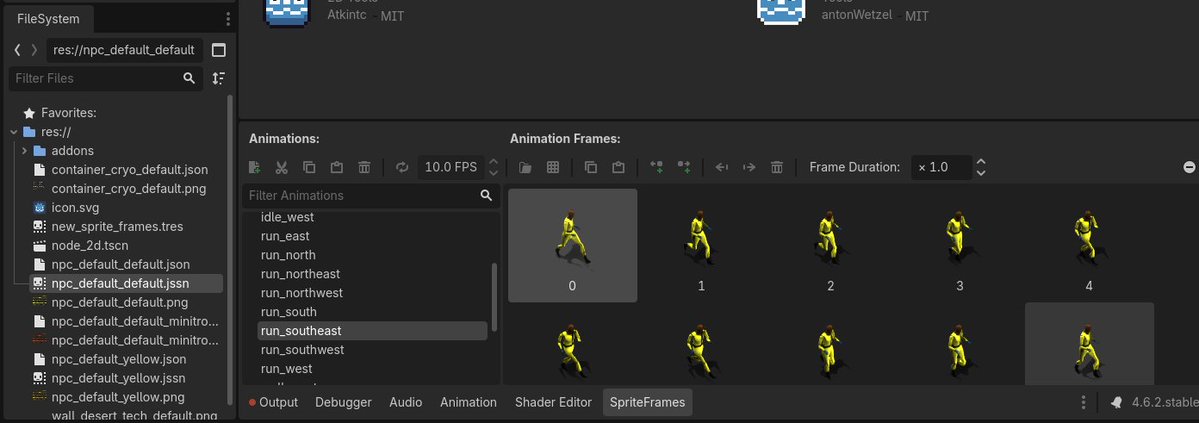
Task: Go back to previous FileSystem folder
Action: (x=18, y=50)
